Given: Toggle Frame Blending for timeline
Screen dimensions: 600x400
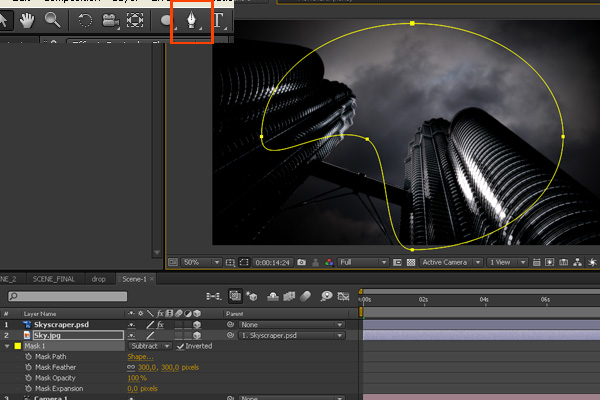Looking at the screenshot, I should coord(289,296).
